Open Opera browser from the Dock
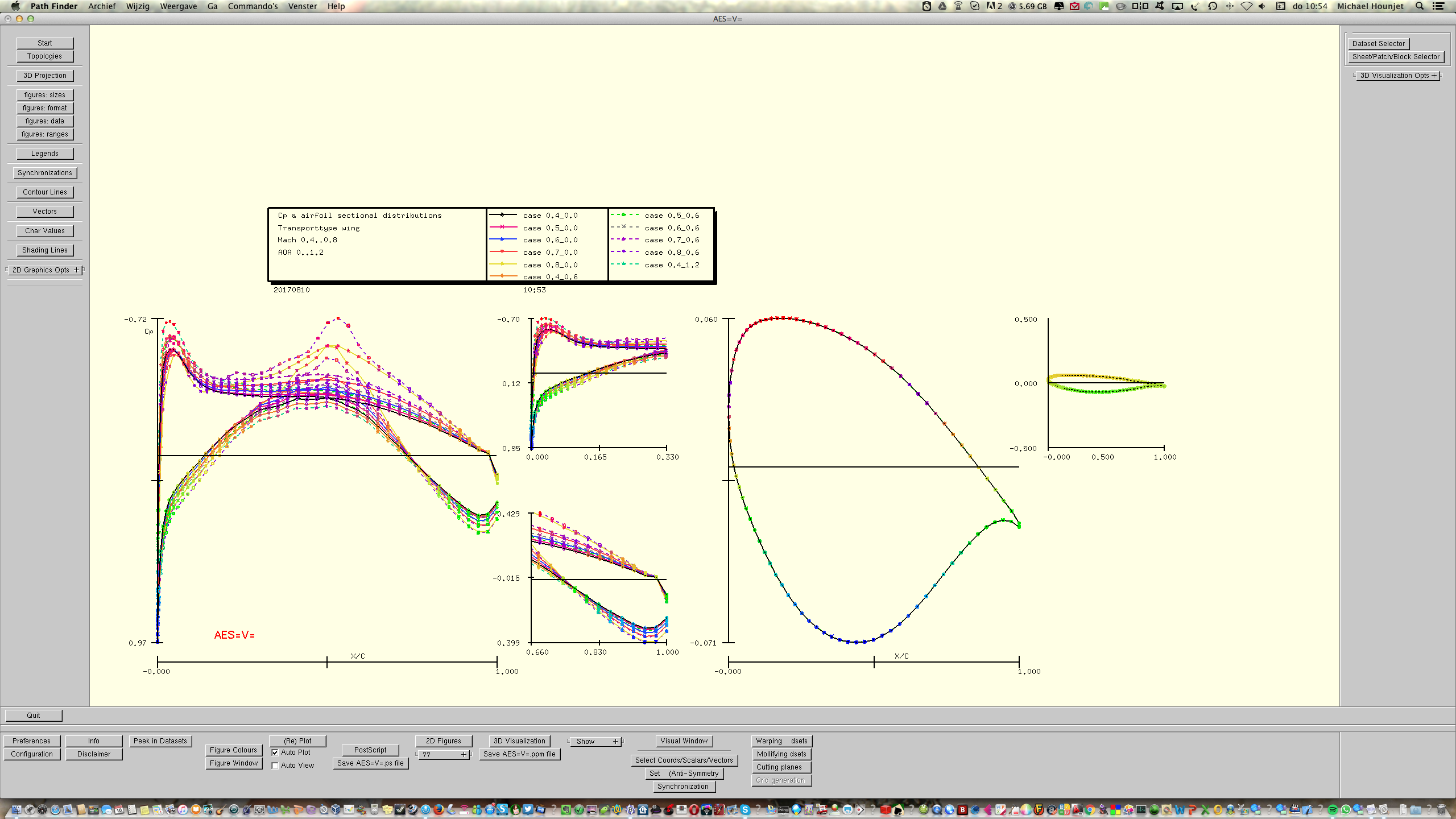Screen dimensions: 1456x819 tap(694, 809)
